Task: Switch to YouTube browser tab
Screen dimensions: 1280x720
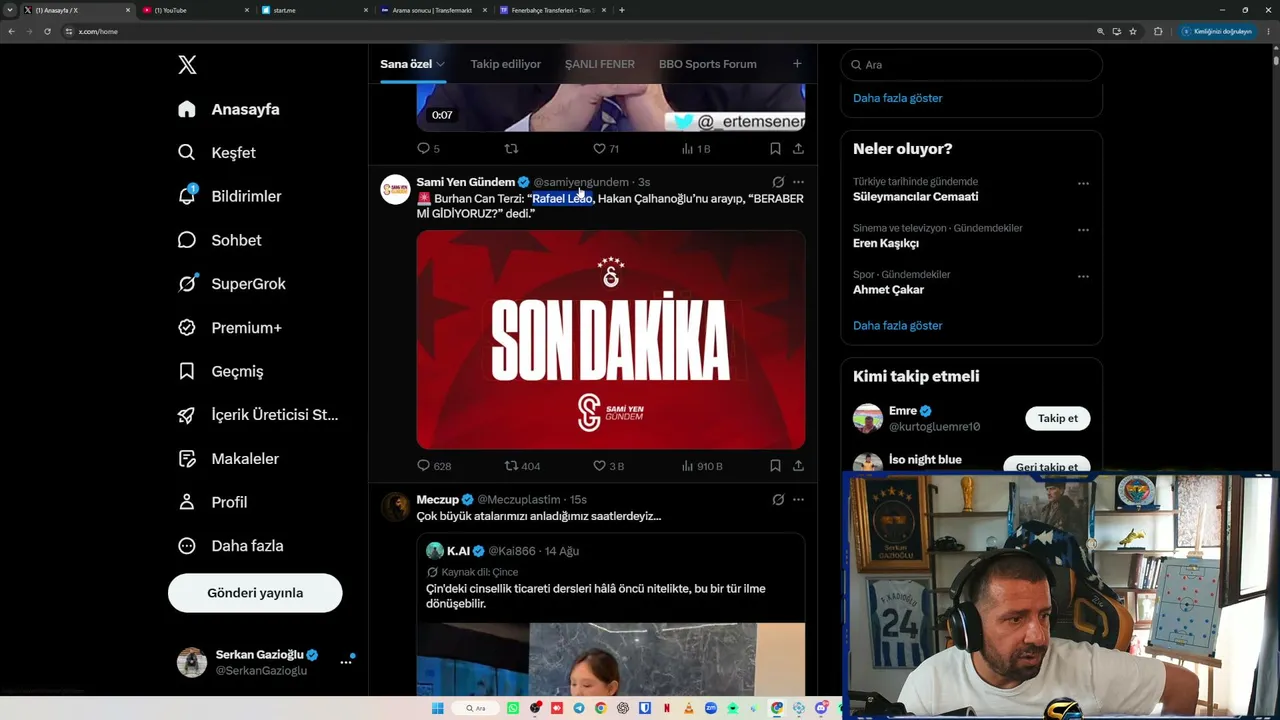Action: pyautogui.click(x=196, y=10)
